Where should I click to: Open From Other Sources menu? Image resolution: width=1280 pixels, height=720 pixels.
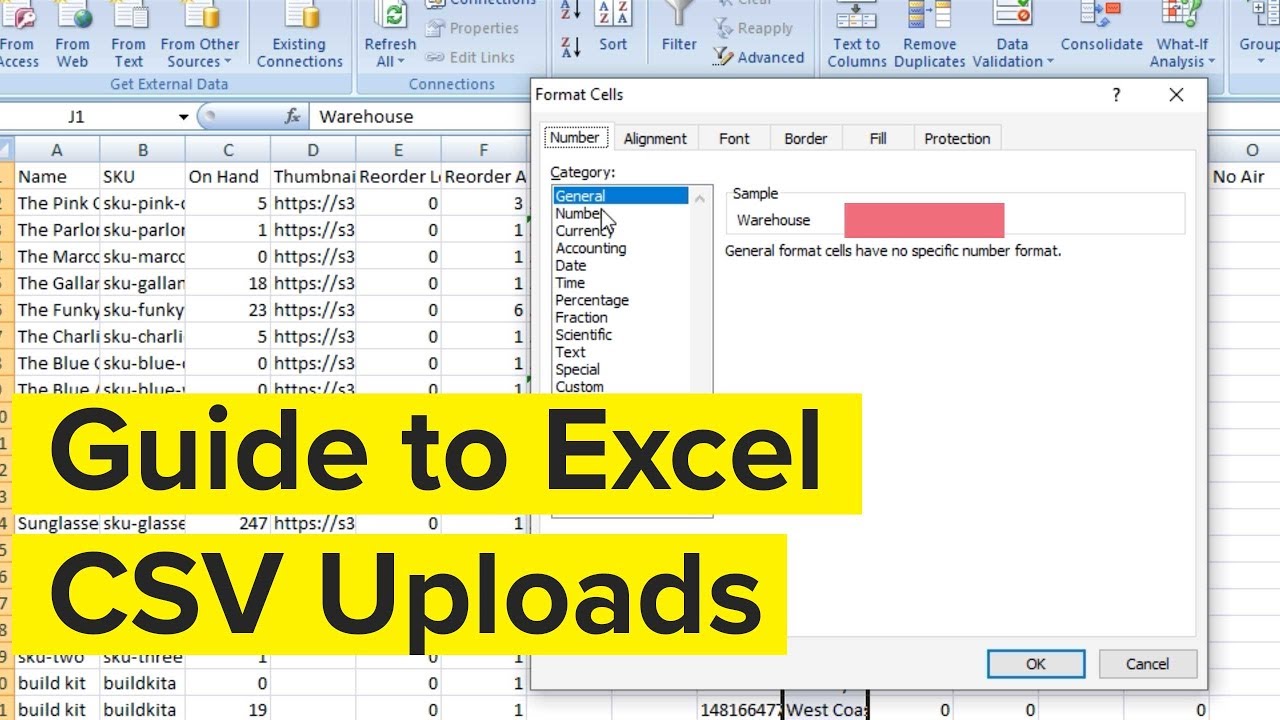click(199, 35)
